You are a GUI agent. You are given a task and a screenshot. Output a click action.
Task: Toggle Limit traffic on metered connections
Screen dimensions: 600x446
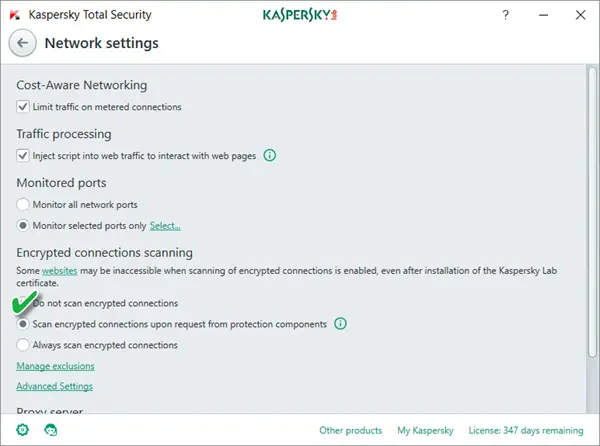pos(23,107)
